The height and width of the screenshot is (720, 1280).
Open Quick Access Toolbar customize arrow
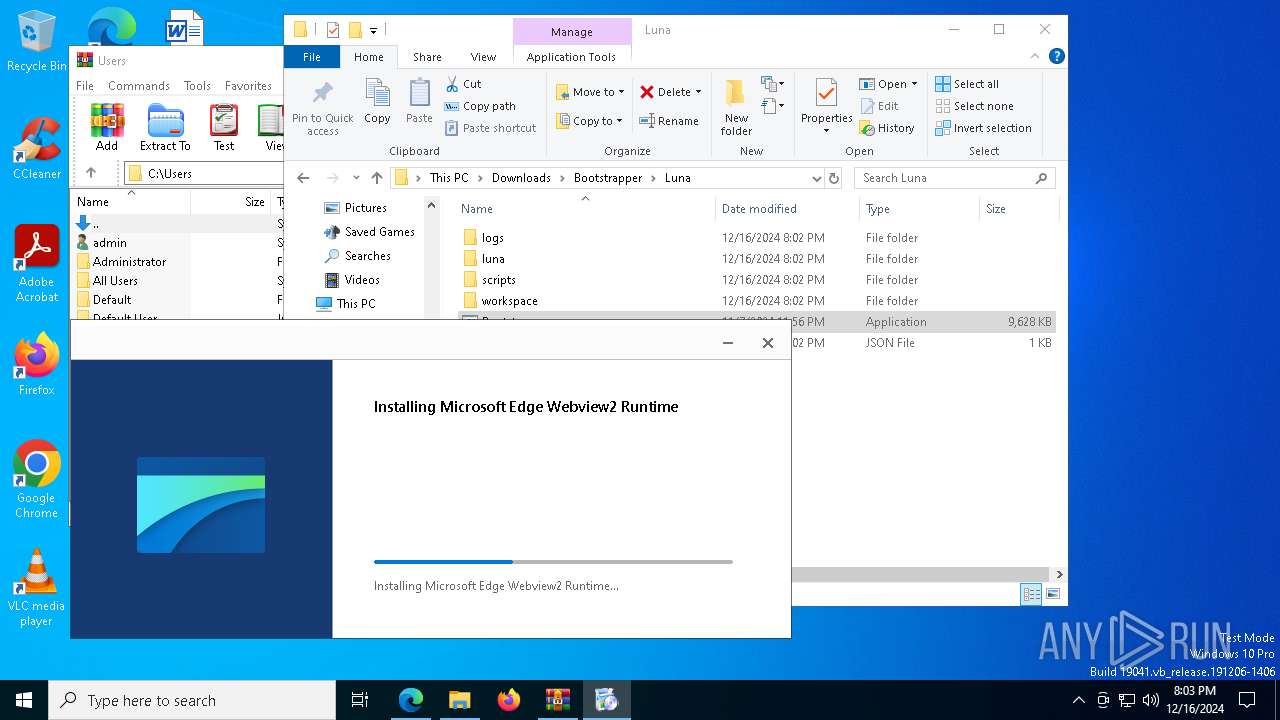[x=373, y=30]
